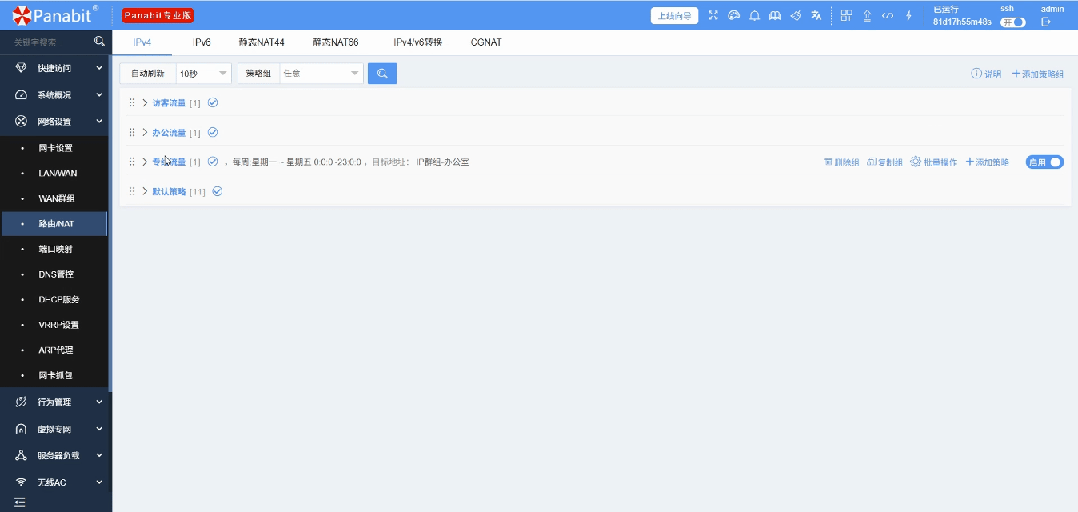Click the translate language icon
The width and height of the screenshot is (1078, 512).
pos(816,15)
